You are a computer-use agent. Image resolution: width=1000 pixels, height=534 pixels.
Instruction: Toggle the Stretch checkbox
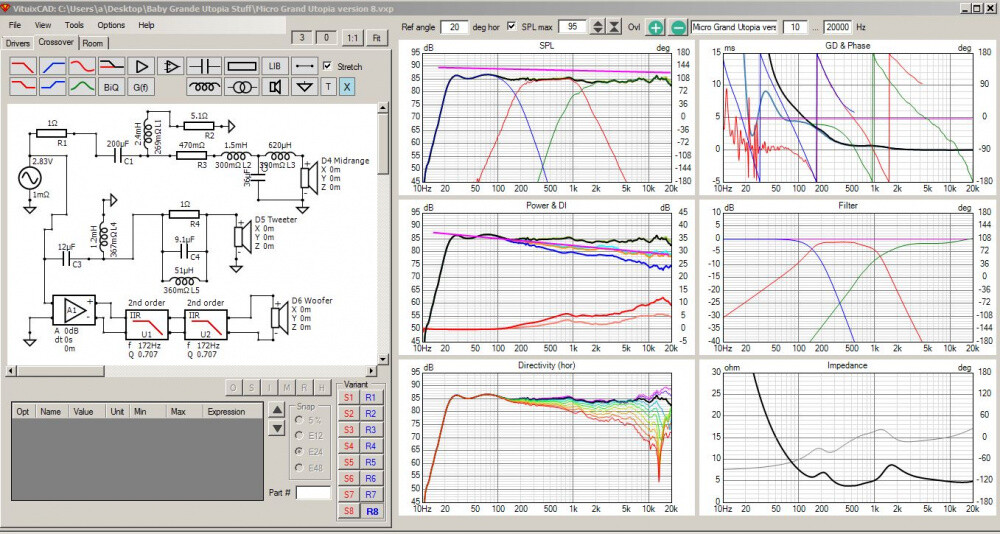[x=329, y=66]
